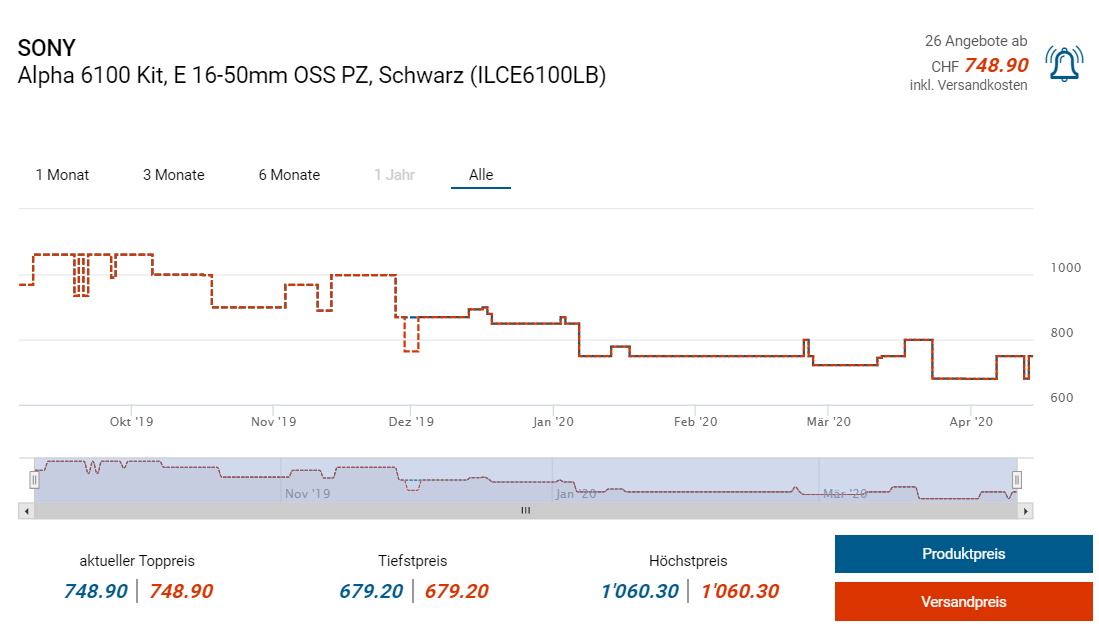Select the 1 Monat time range

click(x=62, y=175)
